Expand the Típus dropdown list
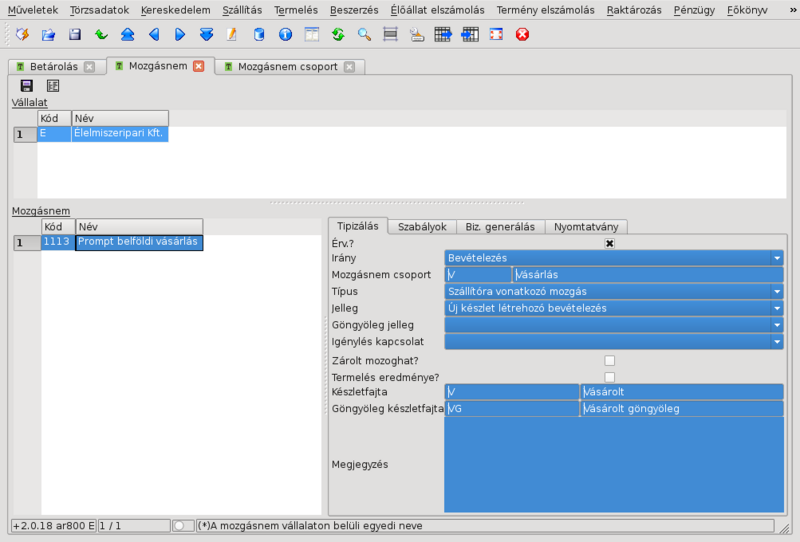Viewport: 800px width, 542px height. (777, 292)
